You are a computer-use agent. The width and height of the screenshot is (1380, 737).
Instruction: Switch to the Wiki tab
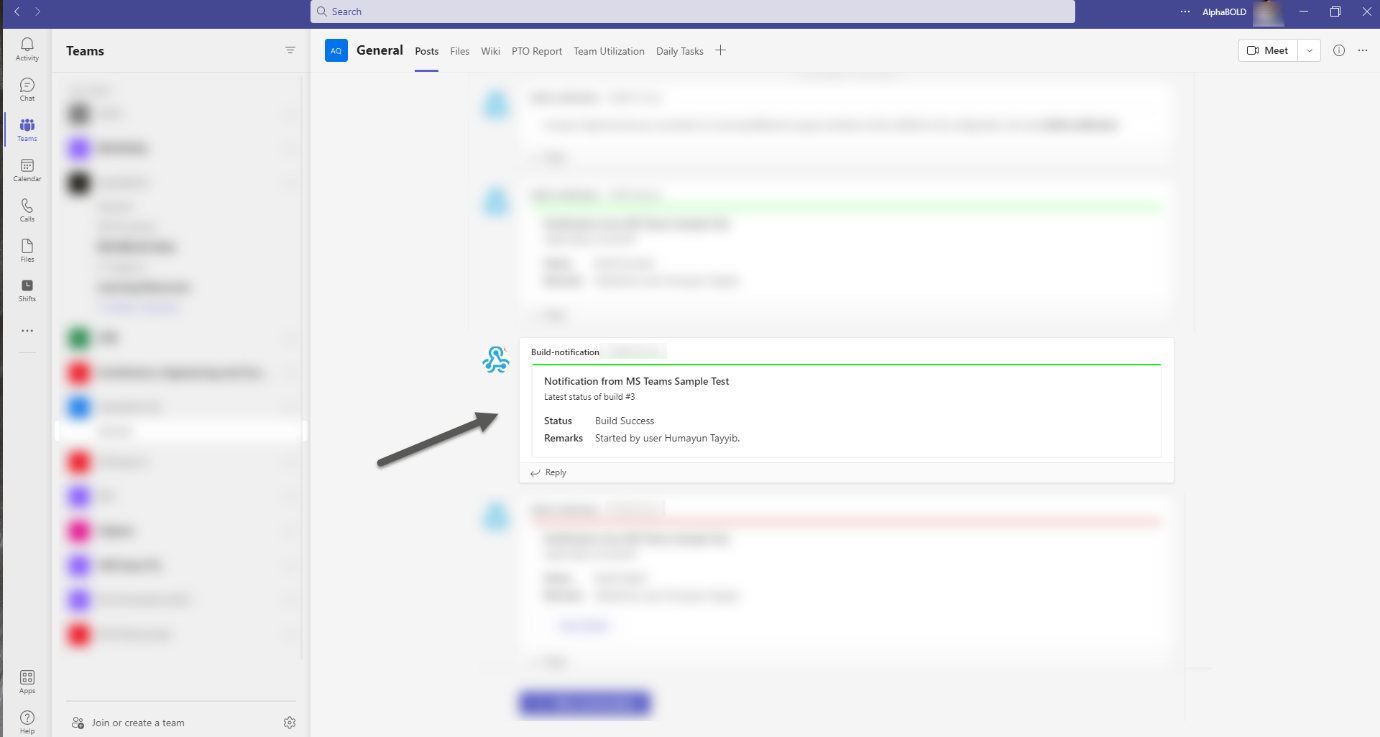(x=490, y=51)
